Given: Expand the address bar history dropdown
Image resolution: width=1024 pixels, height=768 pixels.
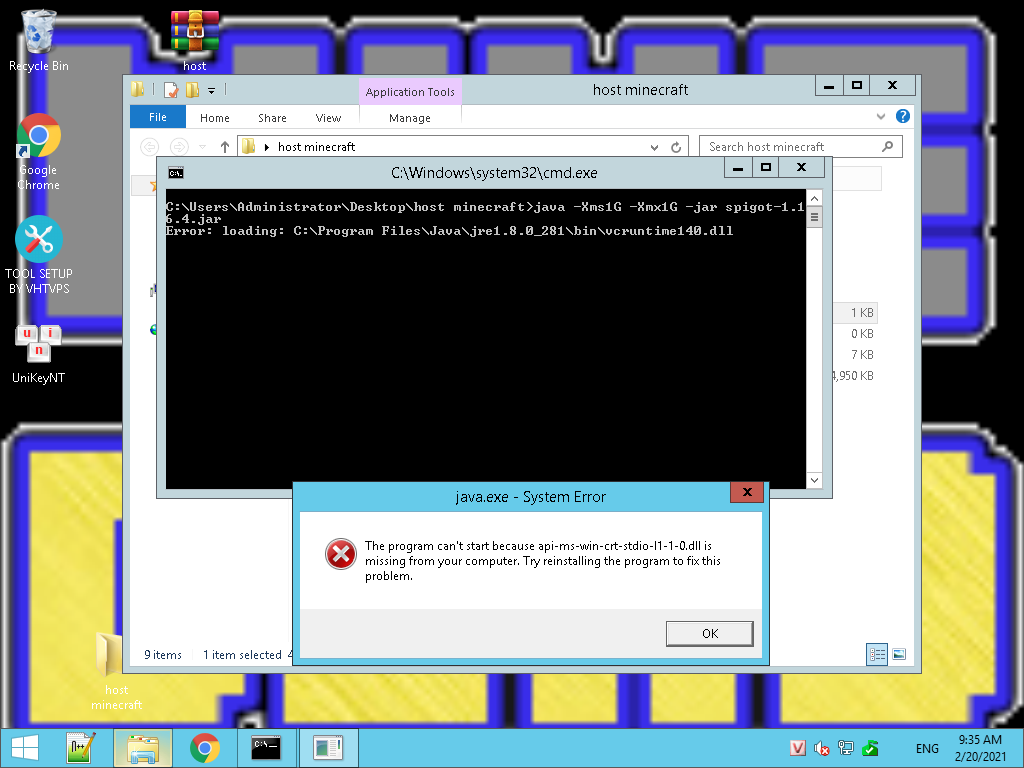Looking at the screenshot, I should click(654, 148).
